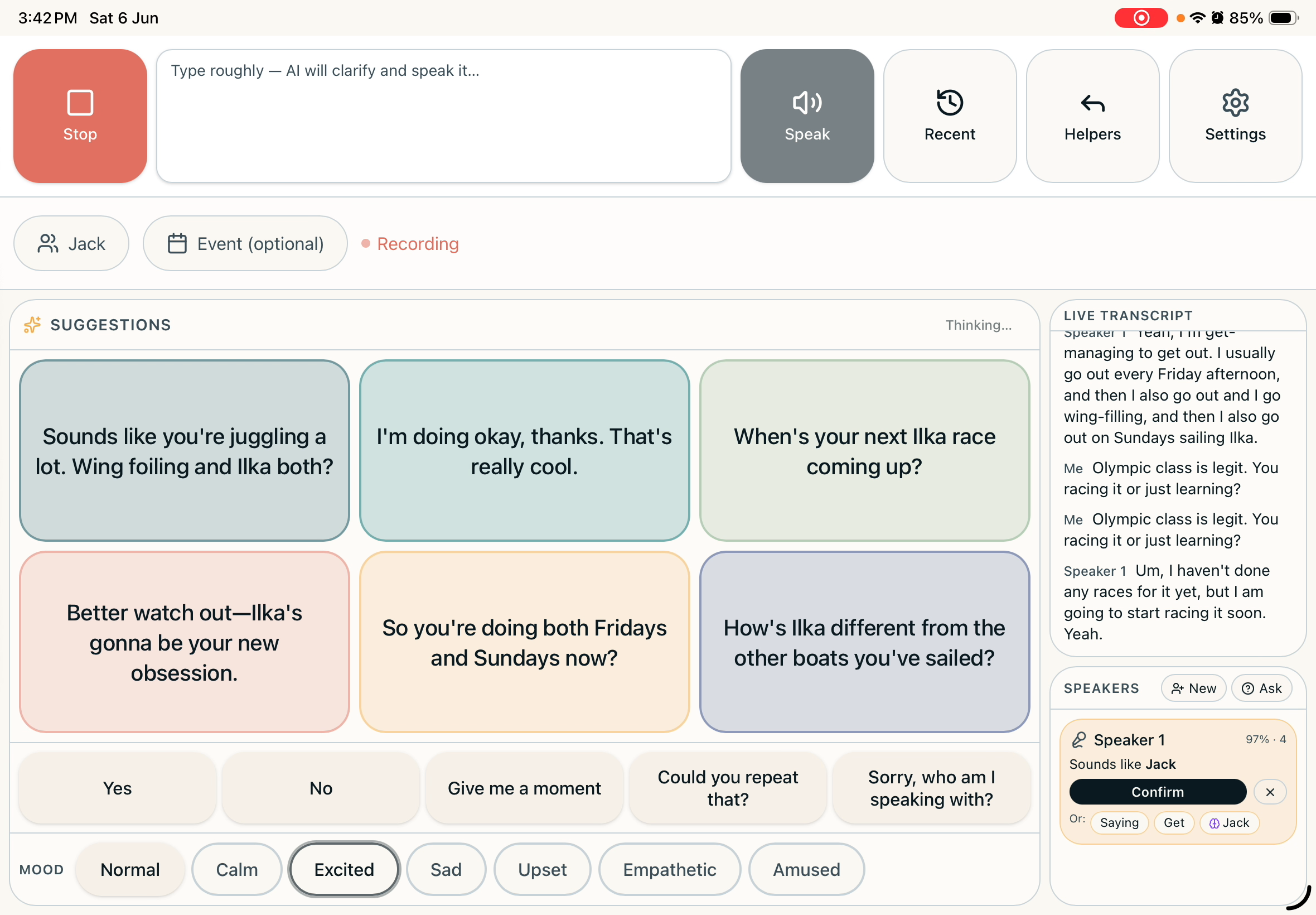Set mood to Empathetic
Viewport: 1316px width, 915px height.
(x=669, y=870)
